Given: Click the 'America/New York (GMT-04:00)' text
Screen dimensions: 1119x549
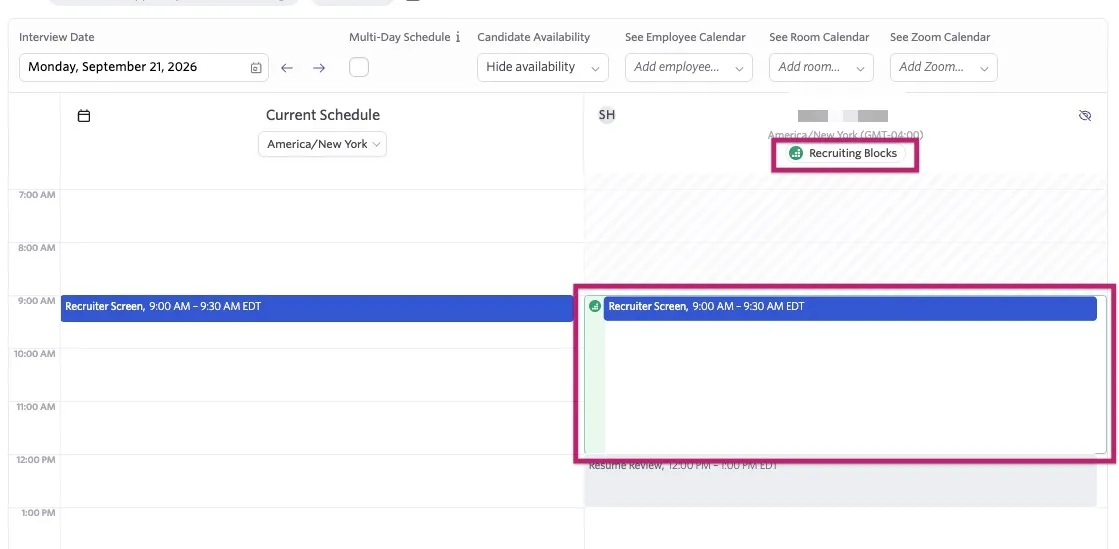Looking at the screenshot, I should (x=845, y=135).
